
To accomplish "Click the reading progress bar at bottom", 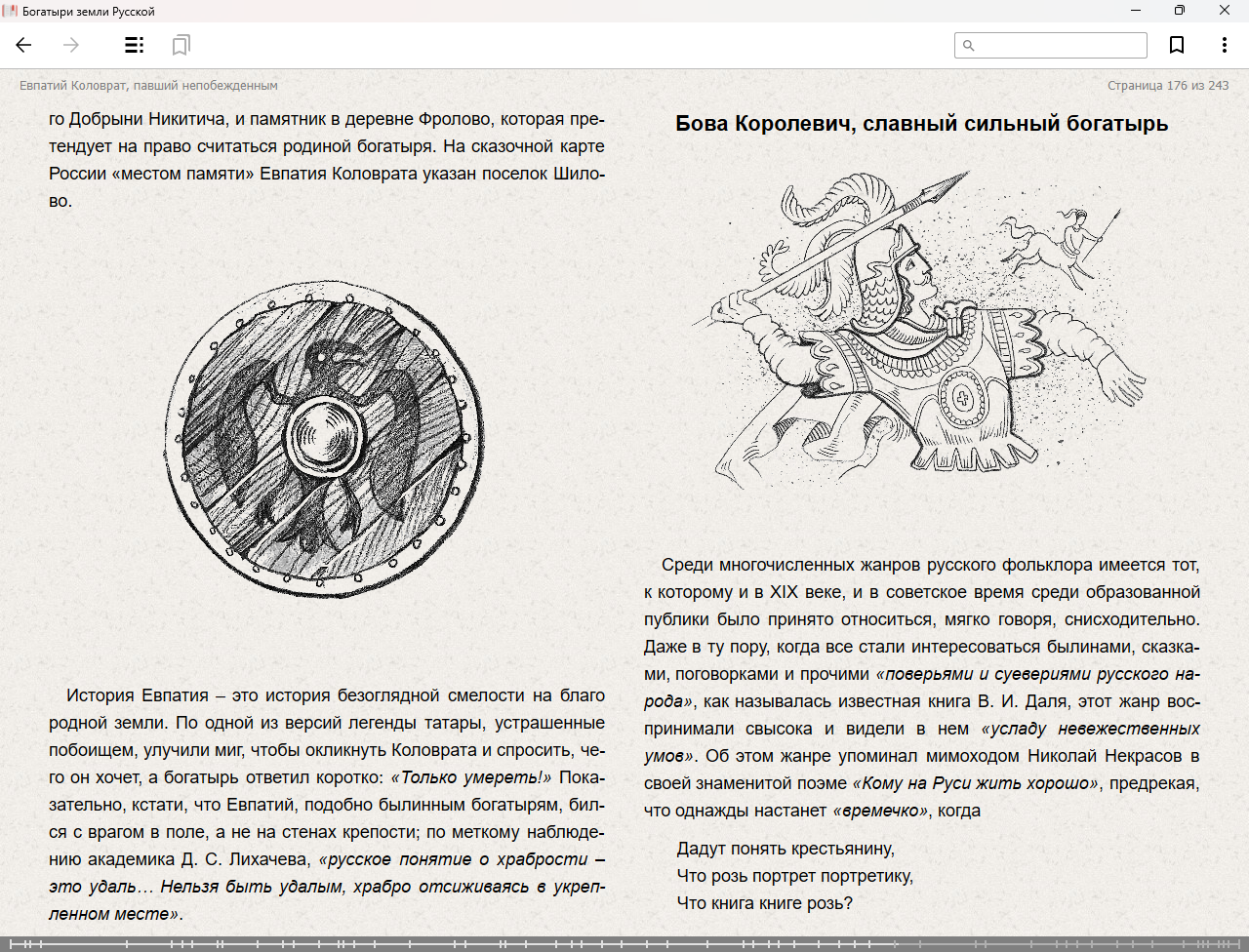I will (x=624, y=943).
